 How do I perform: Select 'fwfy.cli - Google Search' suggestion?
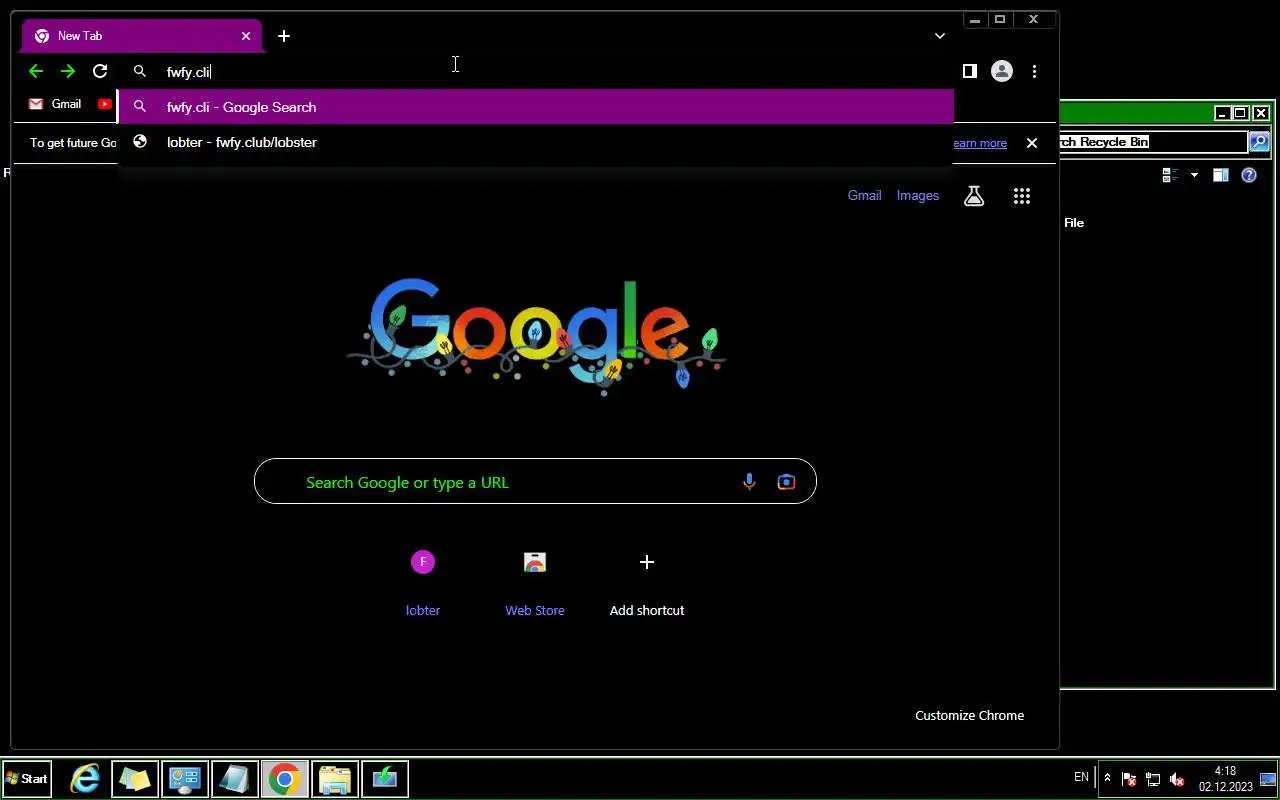pyautogui.click(x=536, y=107)
